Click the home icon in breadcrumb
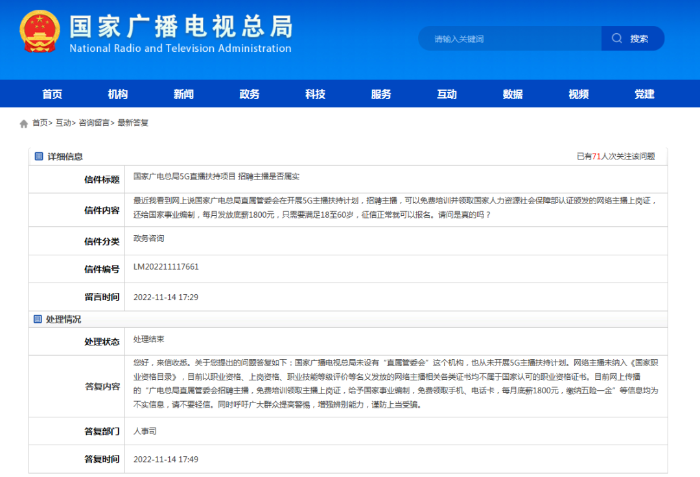700x477 pixels. pos(24,124)
